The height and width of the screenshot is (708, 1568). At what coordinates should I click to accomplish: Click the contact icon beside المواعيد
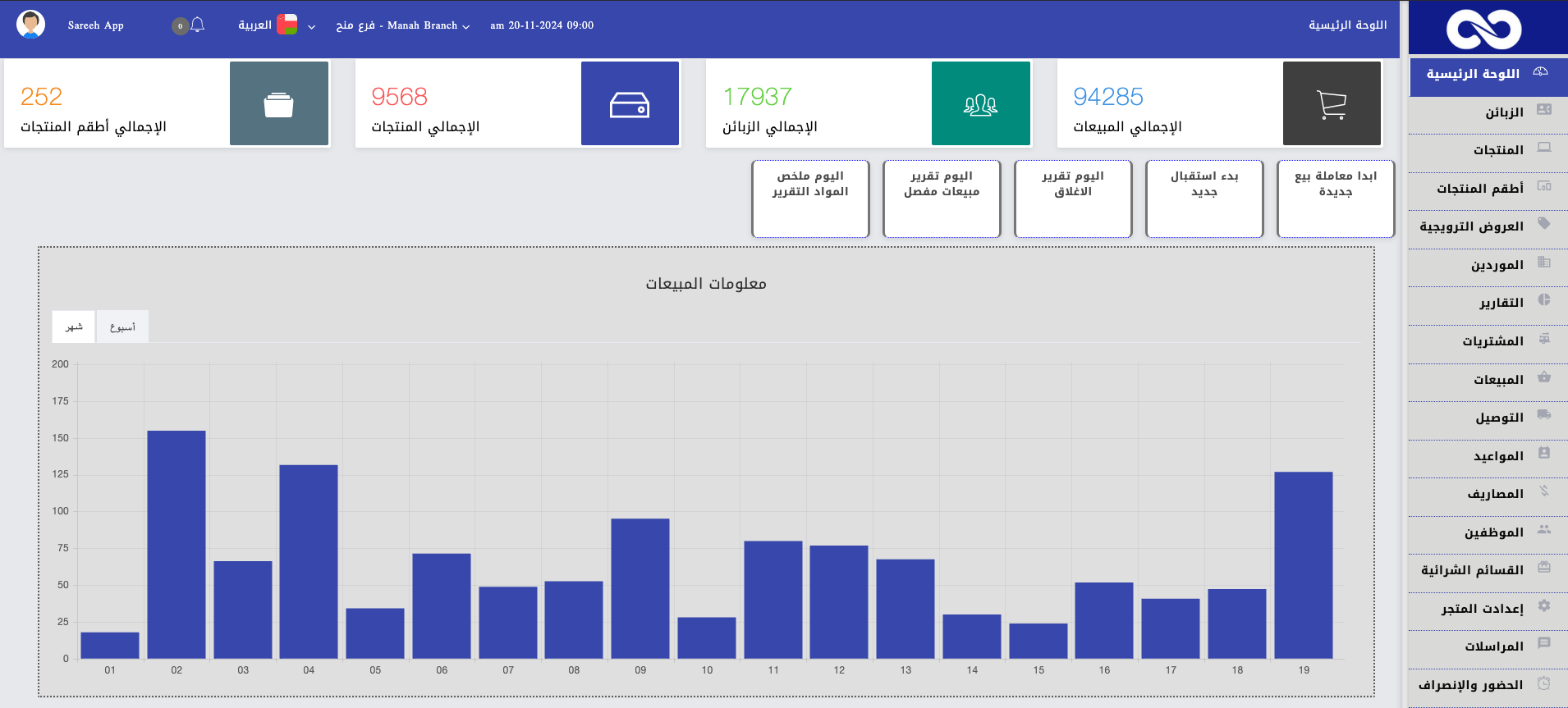(x=1544, y=453)
